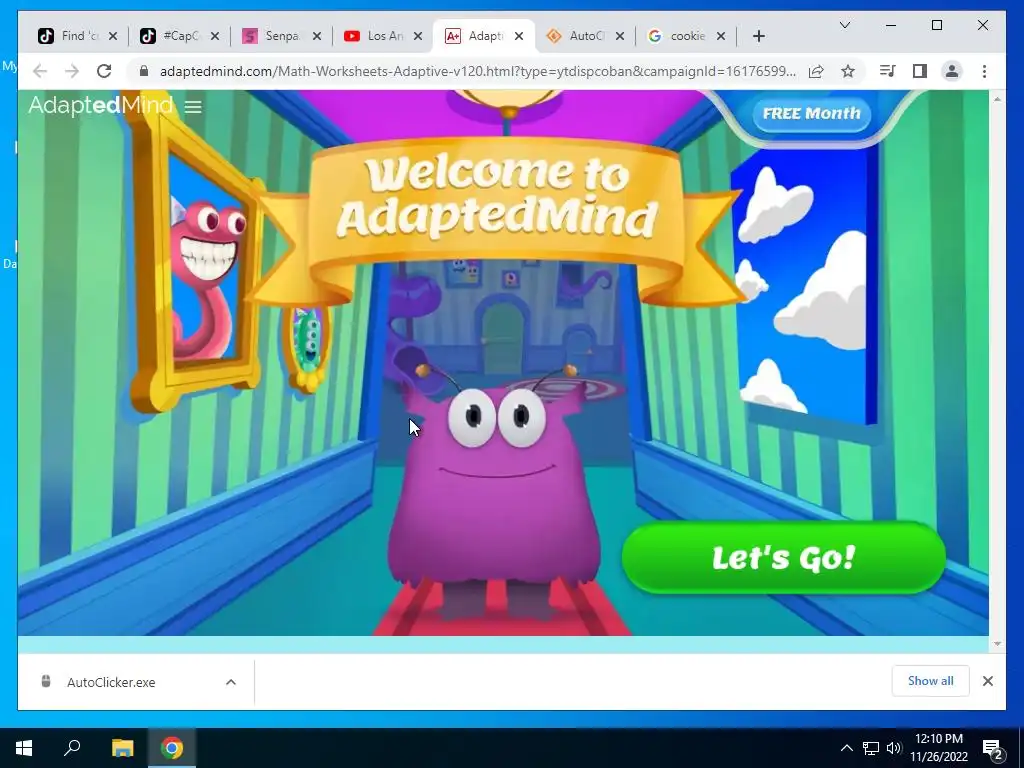Open the tab search dropdown
This screenshot has height=768, width=1024.
coord(844,25)
